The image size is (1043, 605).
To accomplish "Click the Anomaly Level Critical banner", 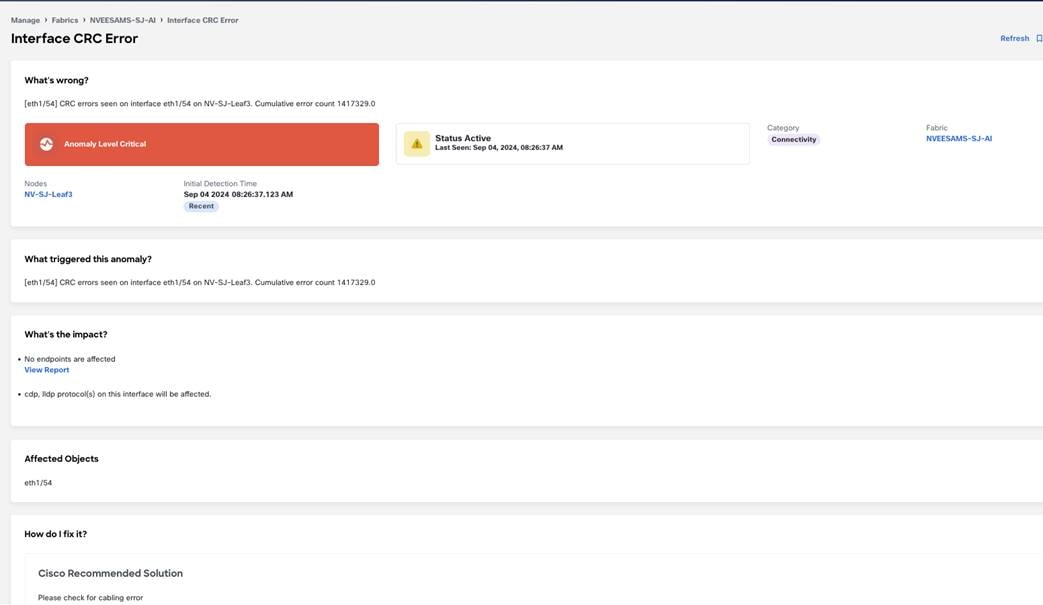I will click(x=202, y=144).
